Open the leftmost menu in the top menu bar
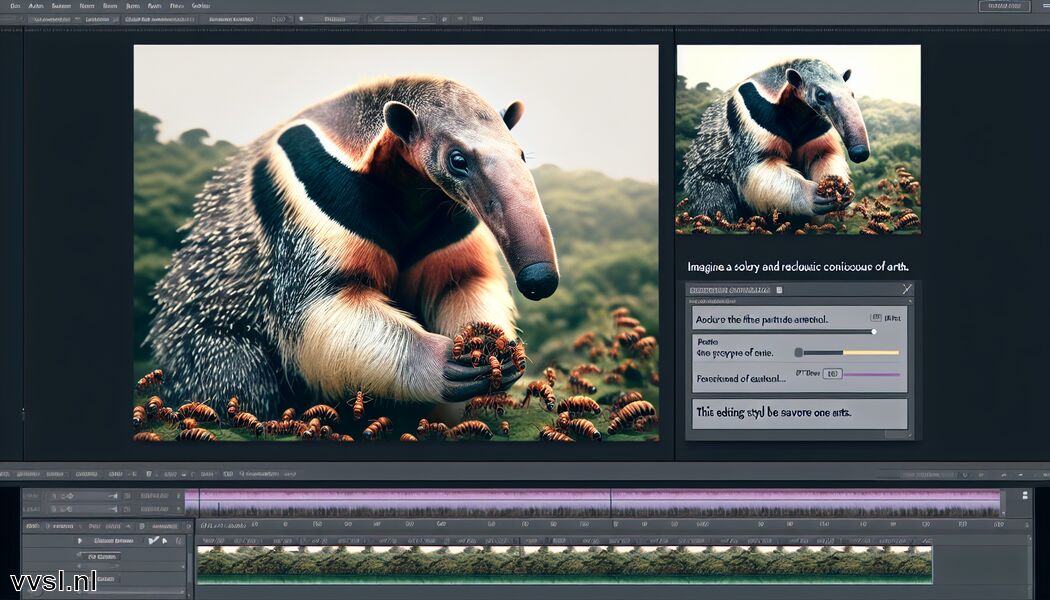Screen dimensions: 1050x600 [15, 5]
